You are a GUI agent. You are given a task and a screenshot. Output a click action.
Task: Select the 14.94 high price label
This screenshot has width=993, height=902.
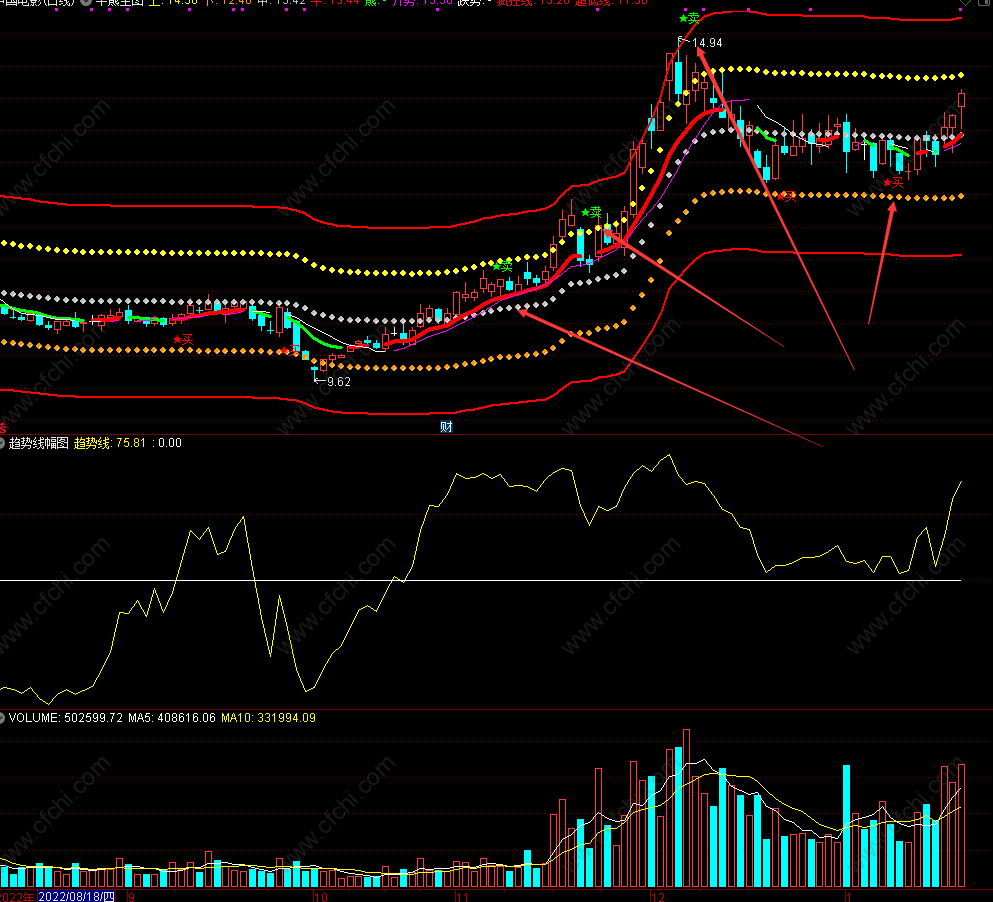(707, 43)
